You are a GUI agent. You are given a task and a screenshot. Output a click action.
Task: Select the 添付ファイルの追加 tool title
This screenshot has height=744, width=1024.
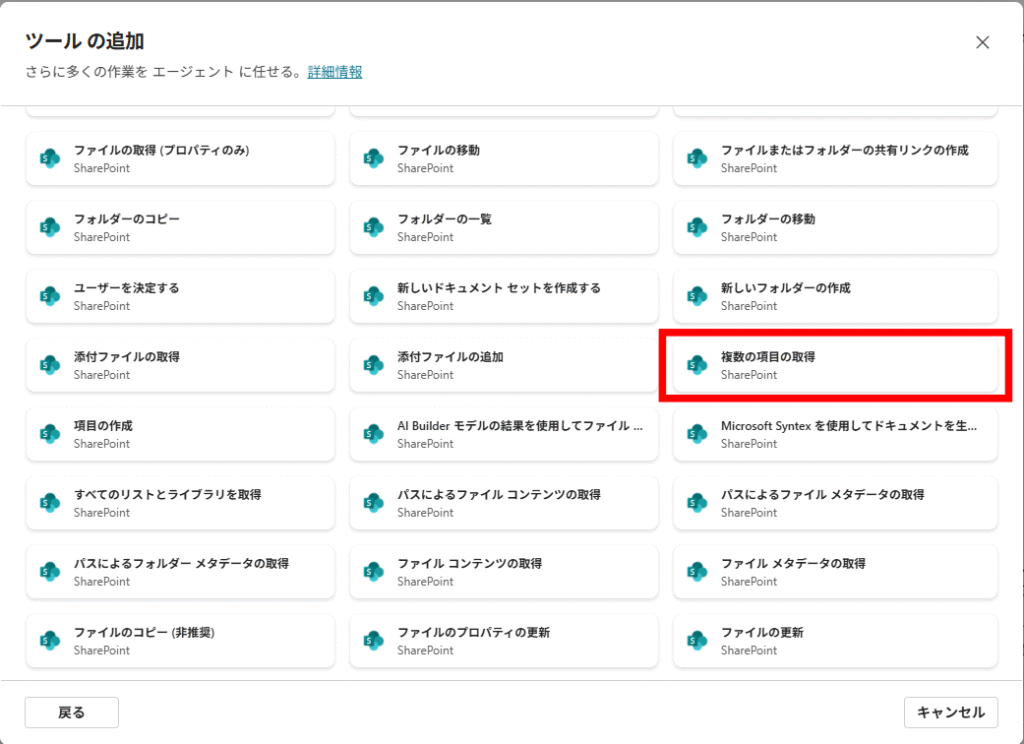pos(451,357)
